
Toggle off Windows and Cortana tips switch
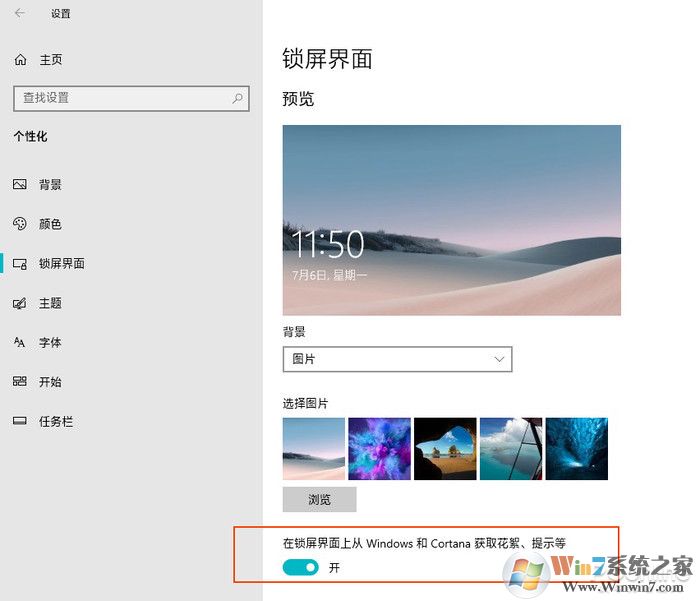pyautogui.click(x=300, y=568)
